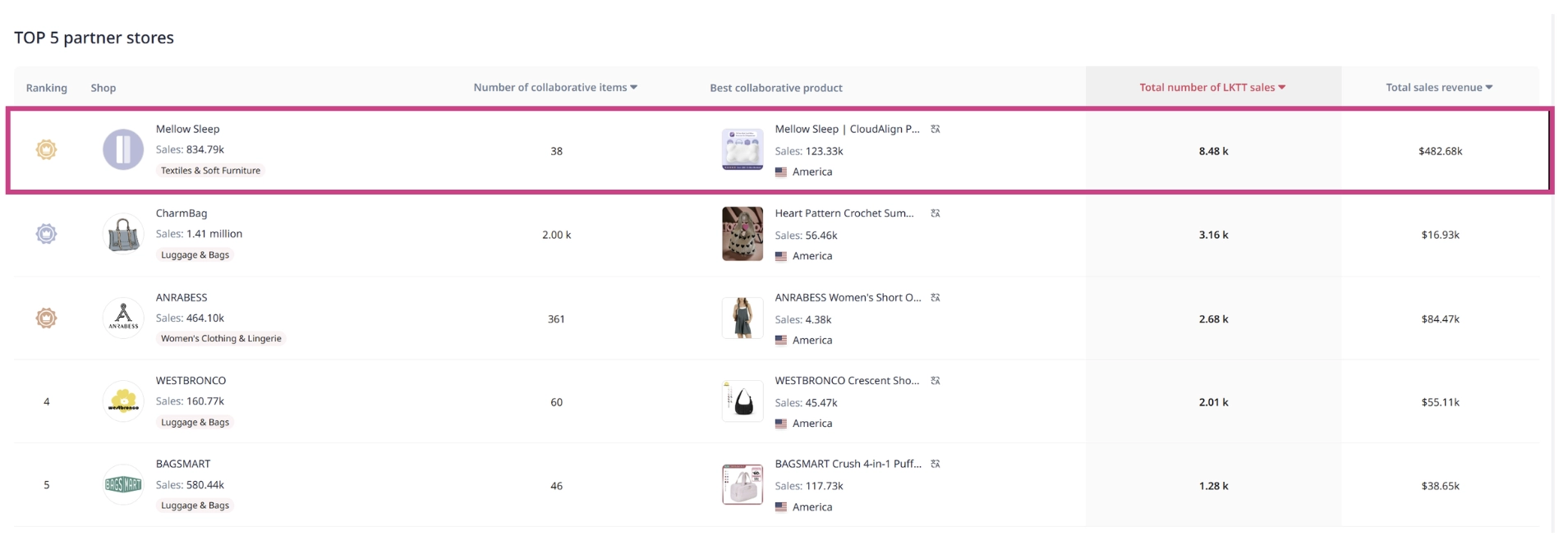Open the CharmBag shop logo
Viewport: 1568px width, 559px height.
click(123, 234)
